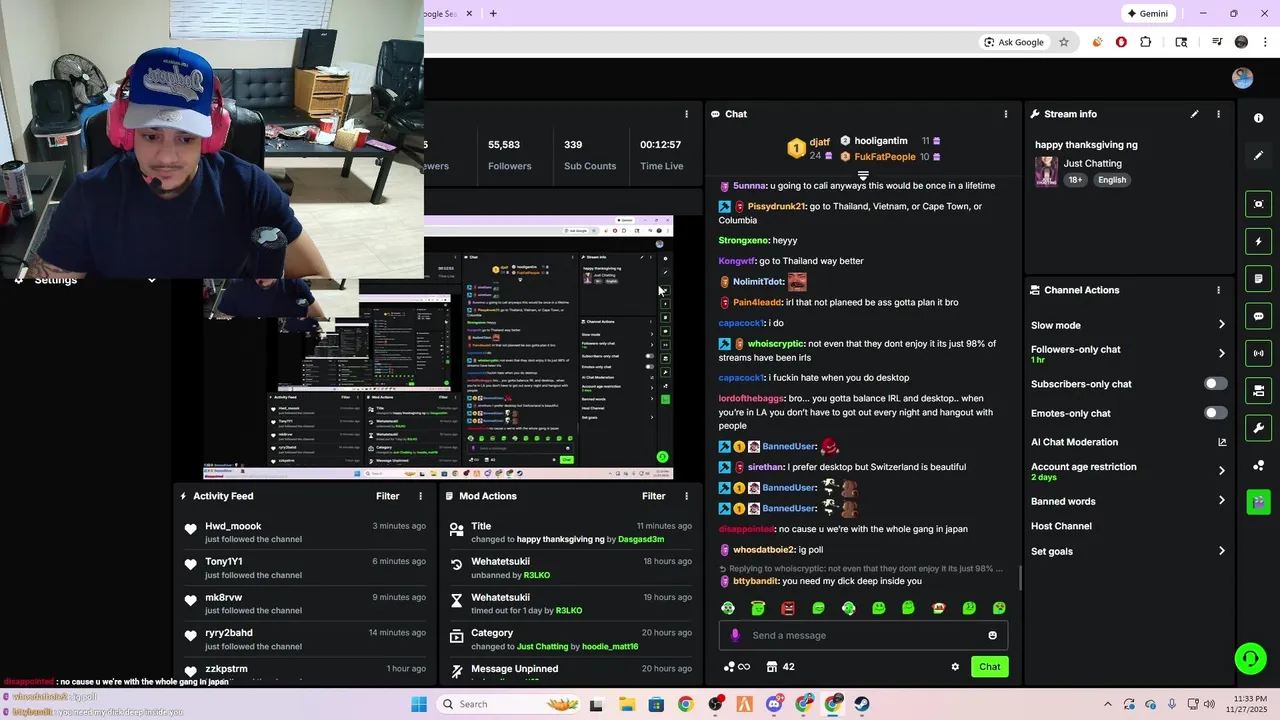Bookmark this page with star icon
1280x720 pixels.
coord(1064,42)
